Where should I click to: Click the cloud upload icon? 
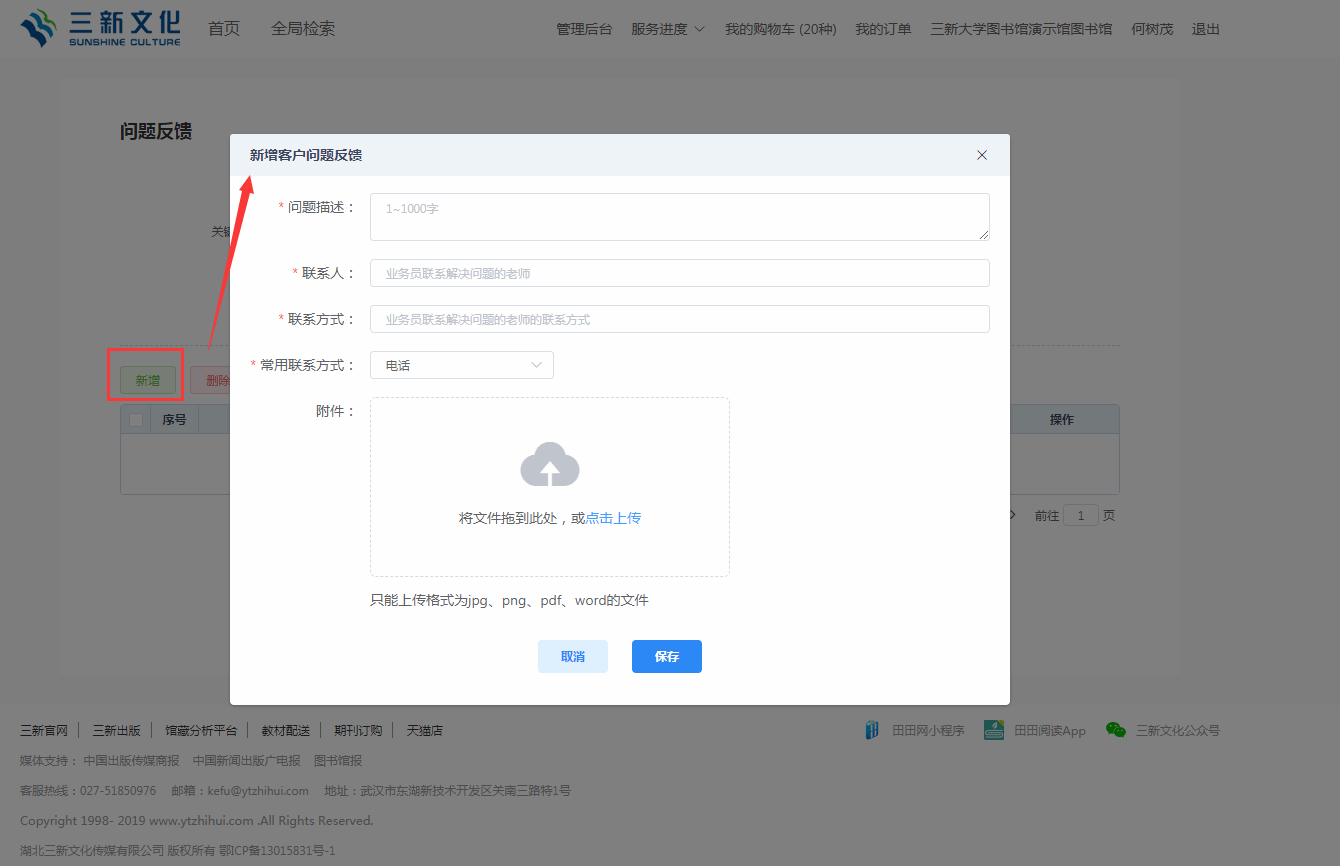549,465
